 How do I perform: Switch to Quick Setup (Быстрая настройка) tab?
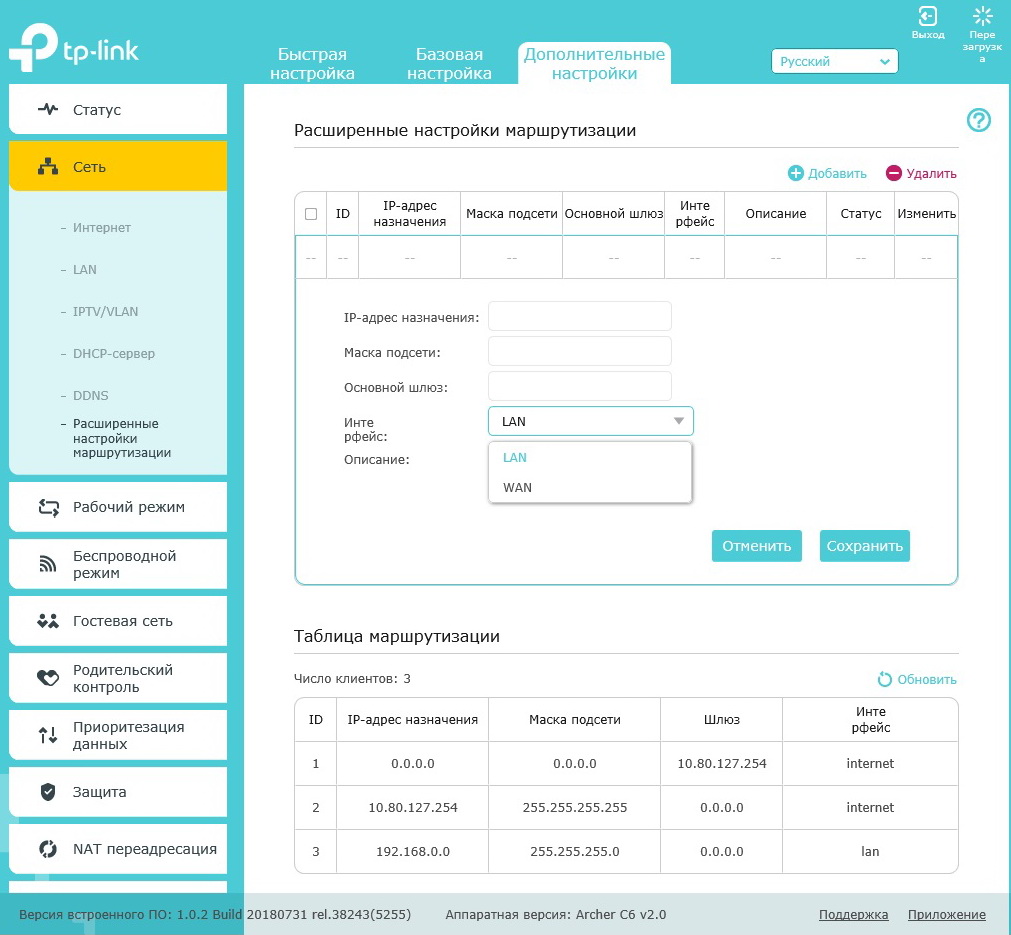312,64
